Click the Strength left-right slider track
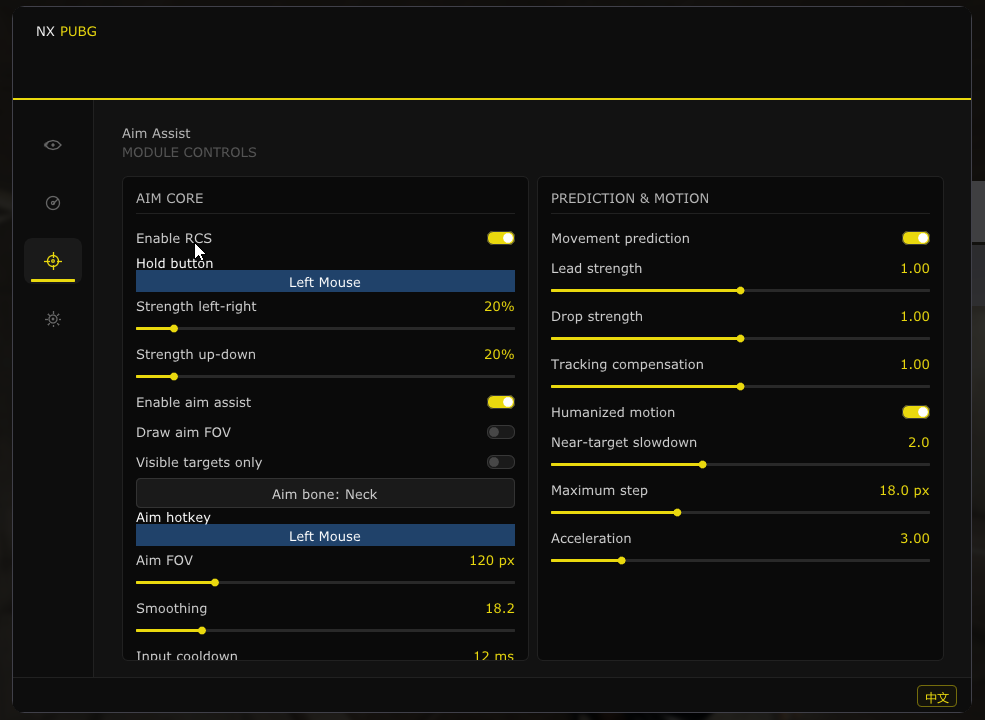The image size is (985, 720). [x=325, y=329]
